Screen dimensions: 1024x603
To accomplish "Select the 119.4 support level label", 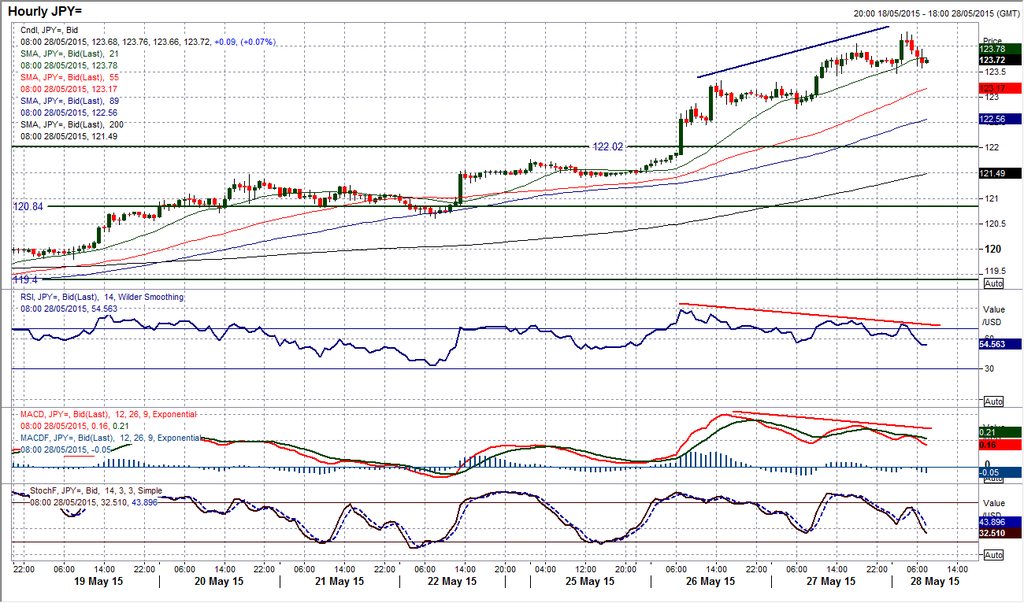I will click(x=25, y=280).
